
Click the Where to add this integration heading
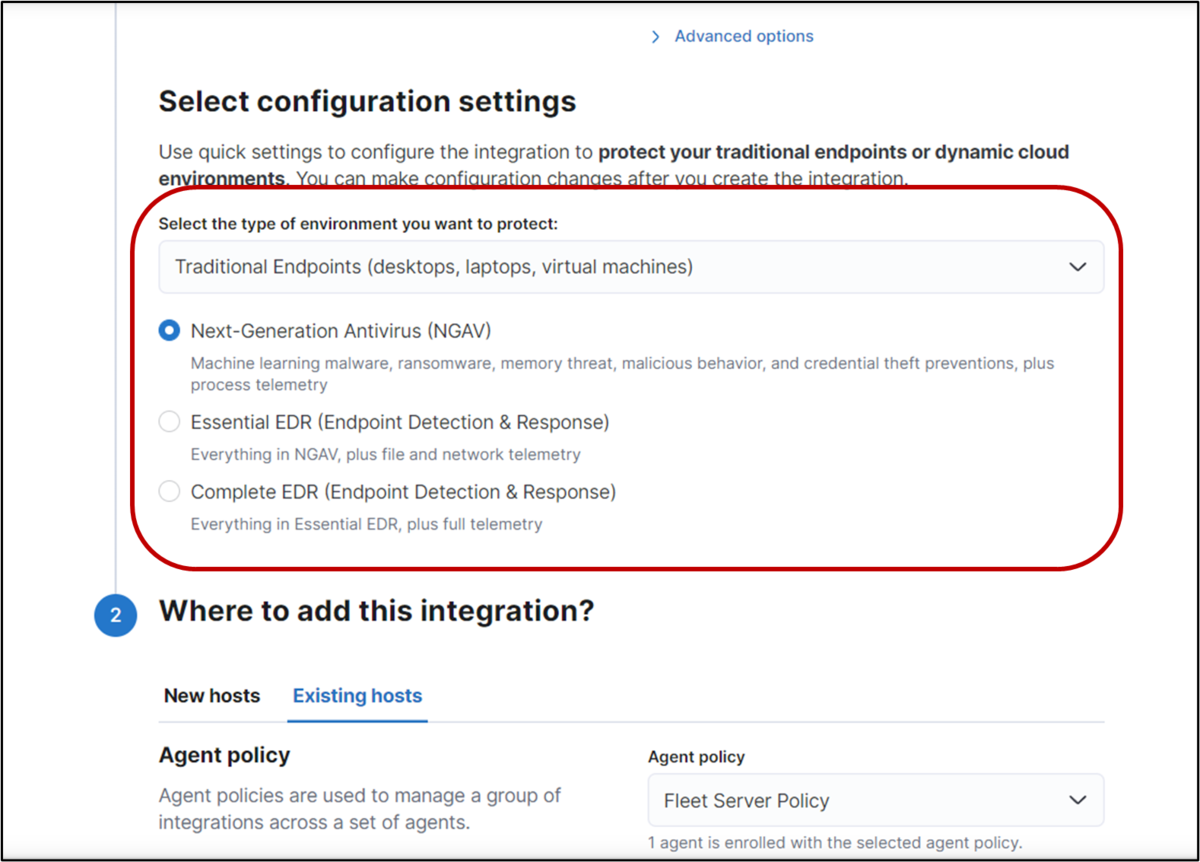point(376,610)
